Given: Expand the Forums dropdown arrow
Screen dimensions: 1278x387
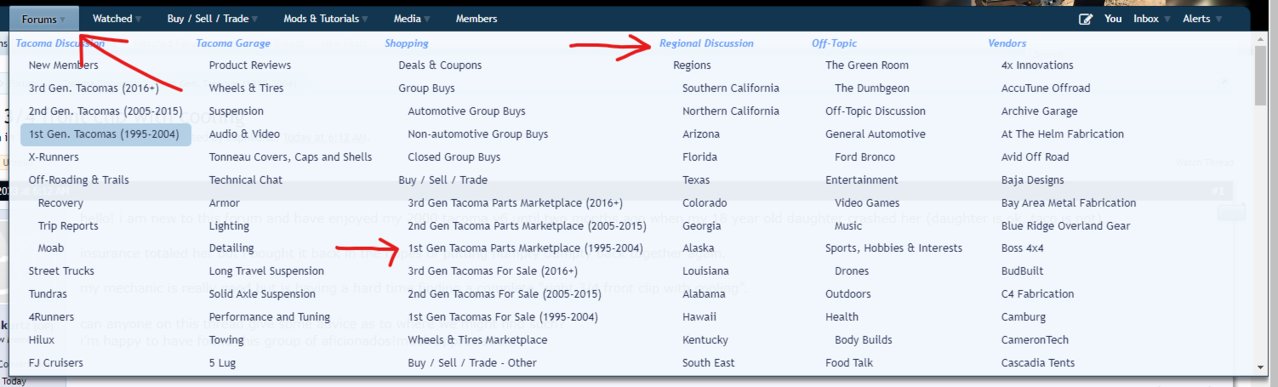Looking at the screenshot, I should 62,19.
